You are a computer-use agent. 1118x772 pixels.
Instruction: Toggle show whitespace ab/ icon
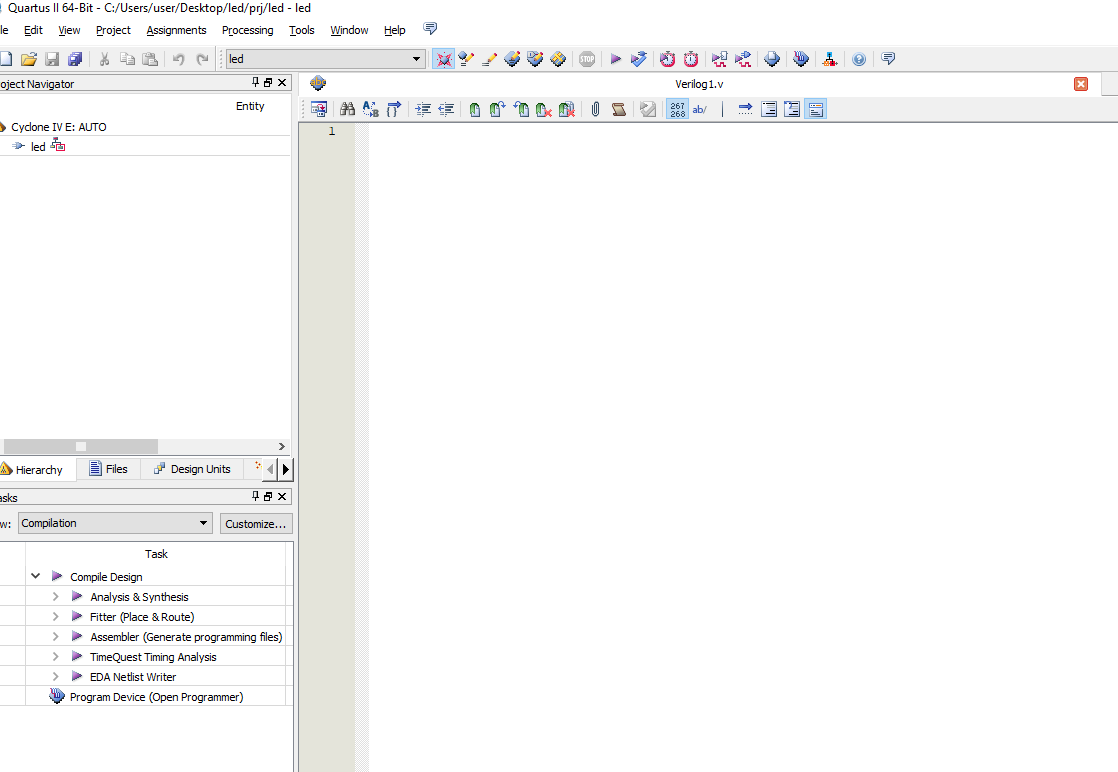point(699,109)
